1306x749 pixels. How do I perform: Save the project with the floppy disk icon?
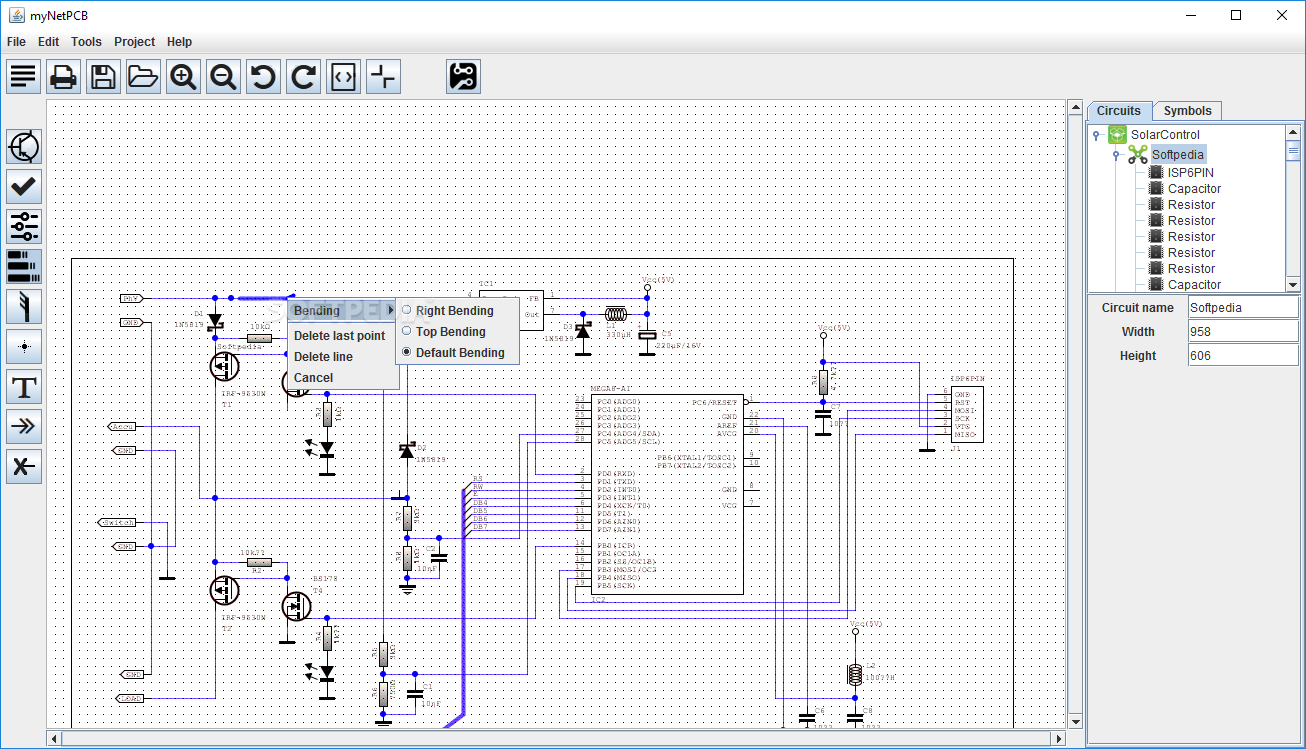point(103,76)
